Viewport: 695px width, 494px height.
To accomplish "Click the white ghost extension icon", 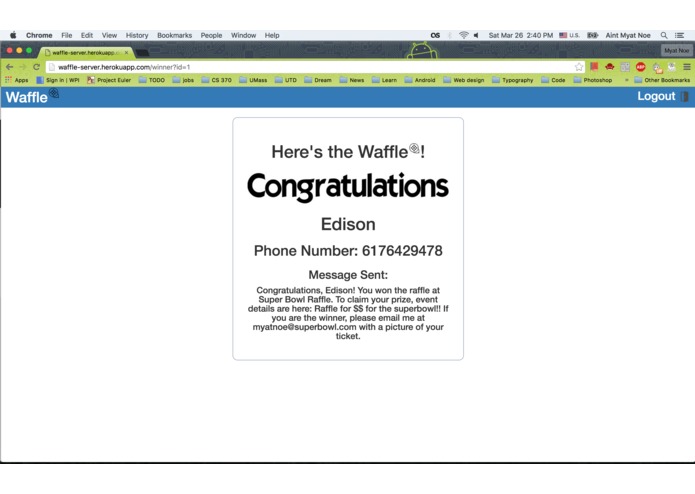I will click(x=672, y=67).
